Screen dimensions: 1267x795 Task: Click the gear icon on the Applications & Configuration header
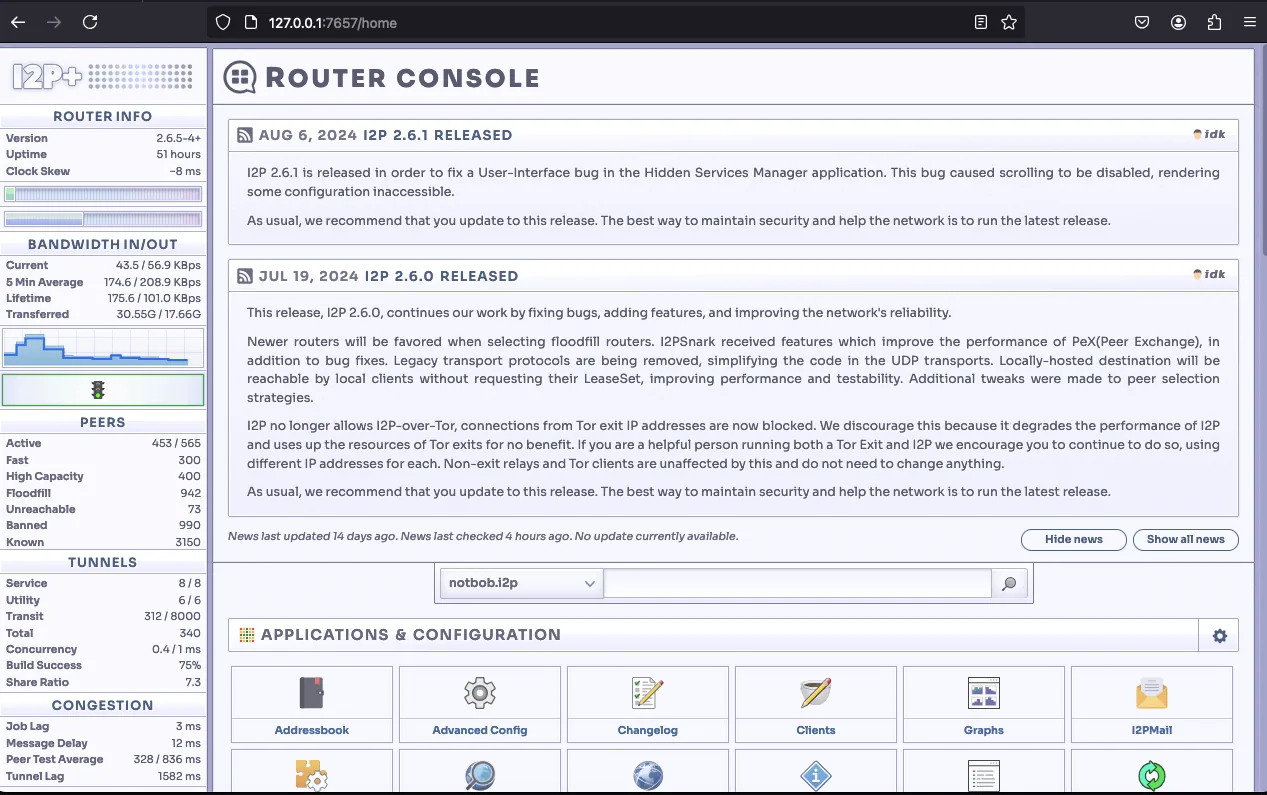click(x=1219, y=635)
